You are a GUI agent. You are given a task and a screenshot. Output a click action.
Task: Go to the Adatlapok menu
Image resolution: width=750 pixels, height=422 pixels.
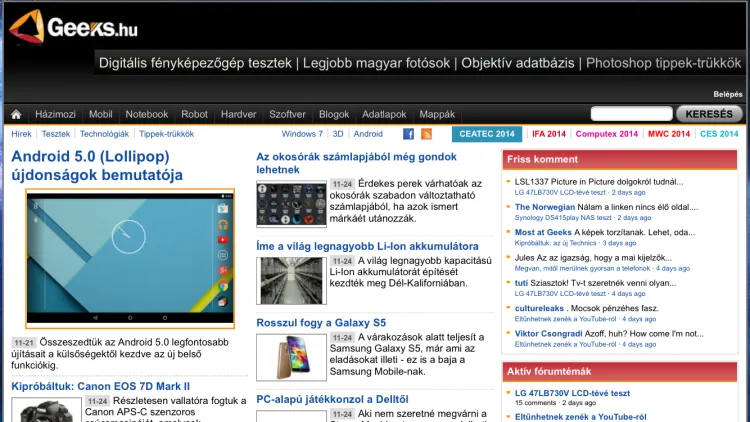coord(384,114)
